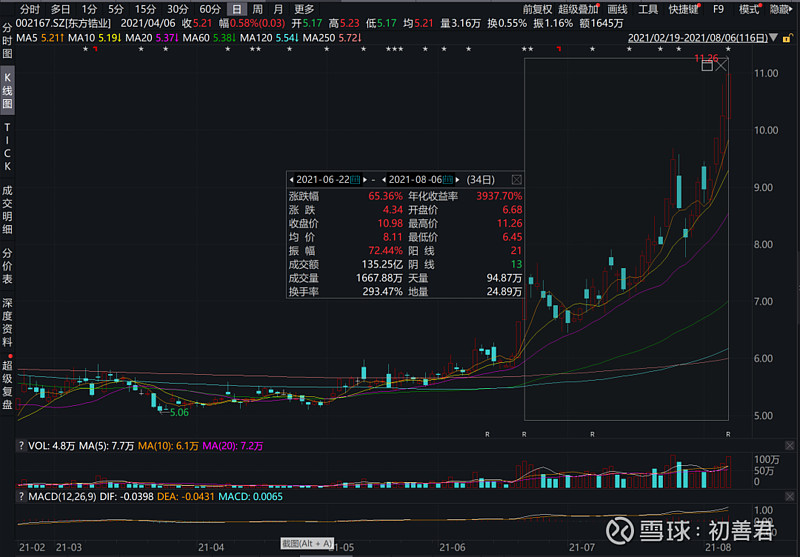The width and height of the screenshot is (800, 557).
Task: Click the 年化收益率 3937.70% value
Action: (499, 196)
